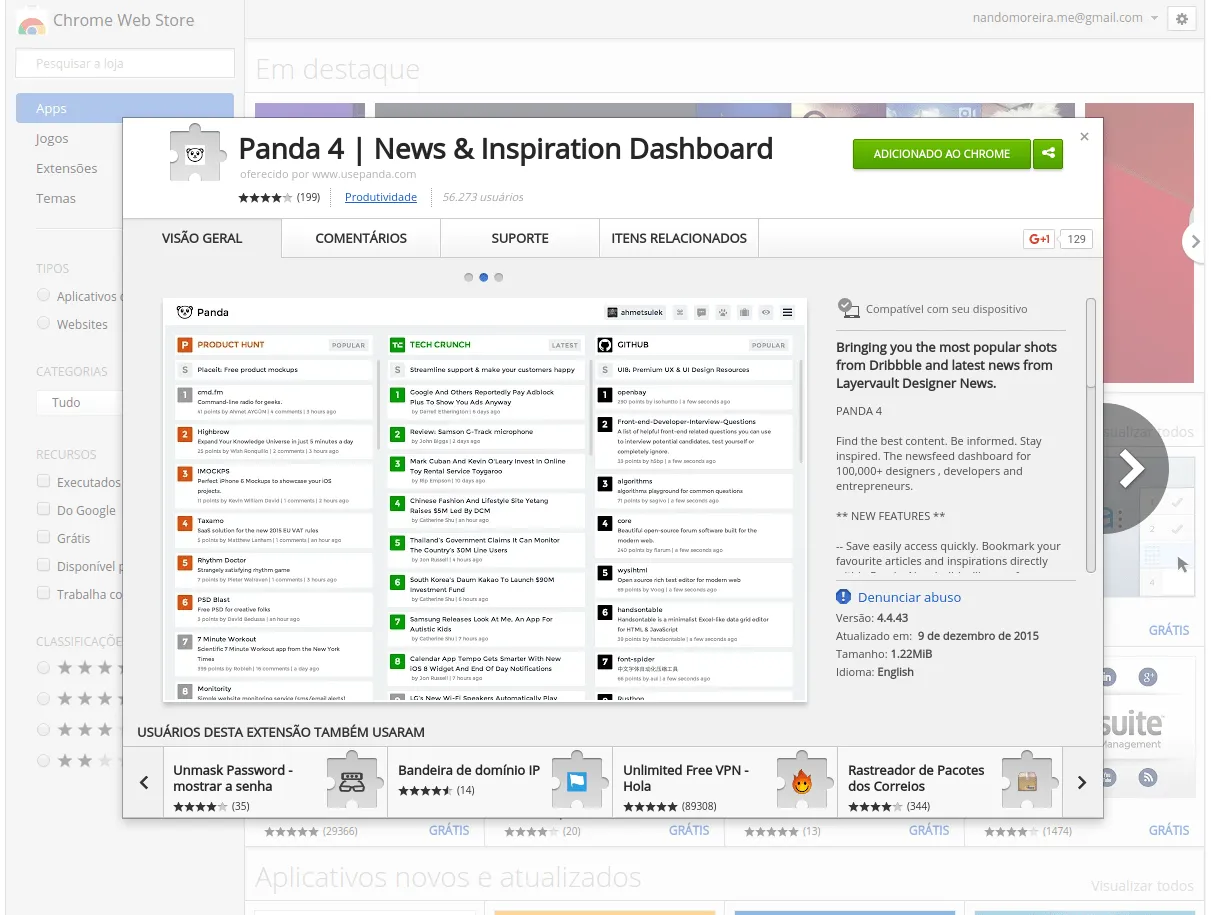Click the Panda dashboard screenshot
Viewport: 1211px width, 915px height.
[x=485, y=499]
